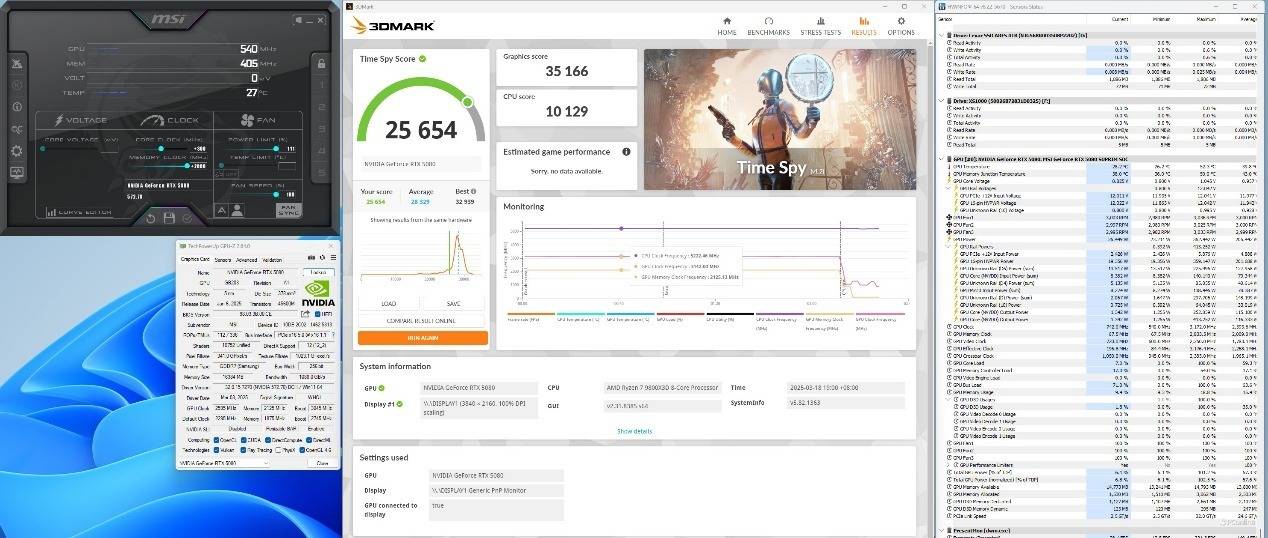This screenshot has height=538, width=1268.
Task: Click the GPU-Z Close button
Action: (x=323, y=463)
